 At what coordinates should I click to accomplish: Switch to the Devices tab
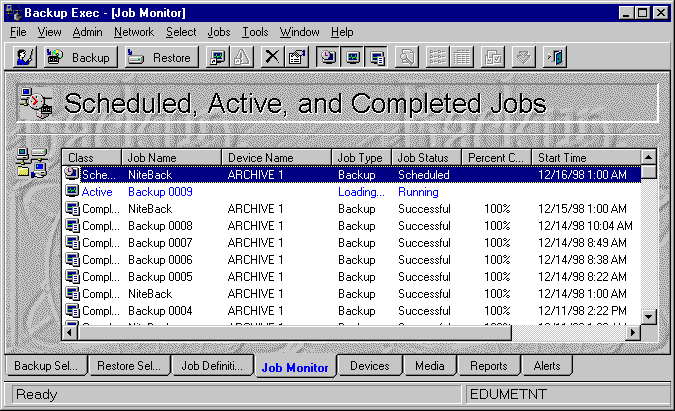(370, 366)
